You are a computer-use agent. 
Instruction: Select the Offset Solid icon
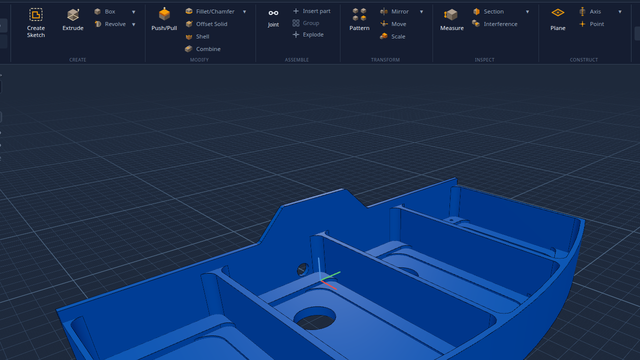pyautogui.click(x=189, y=24)
